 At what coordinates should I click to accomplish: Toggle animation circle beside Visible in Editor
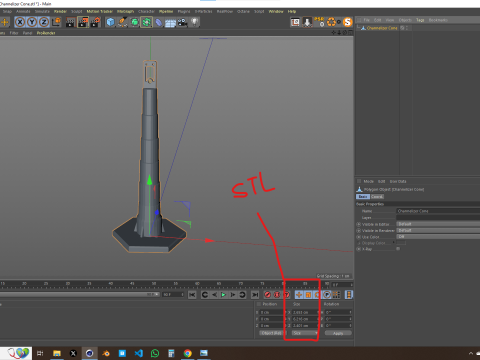(x=359, y=224)
